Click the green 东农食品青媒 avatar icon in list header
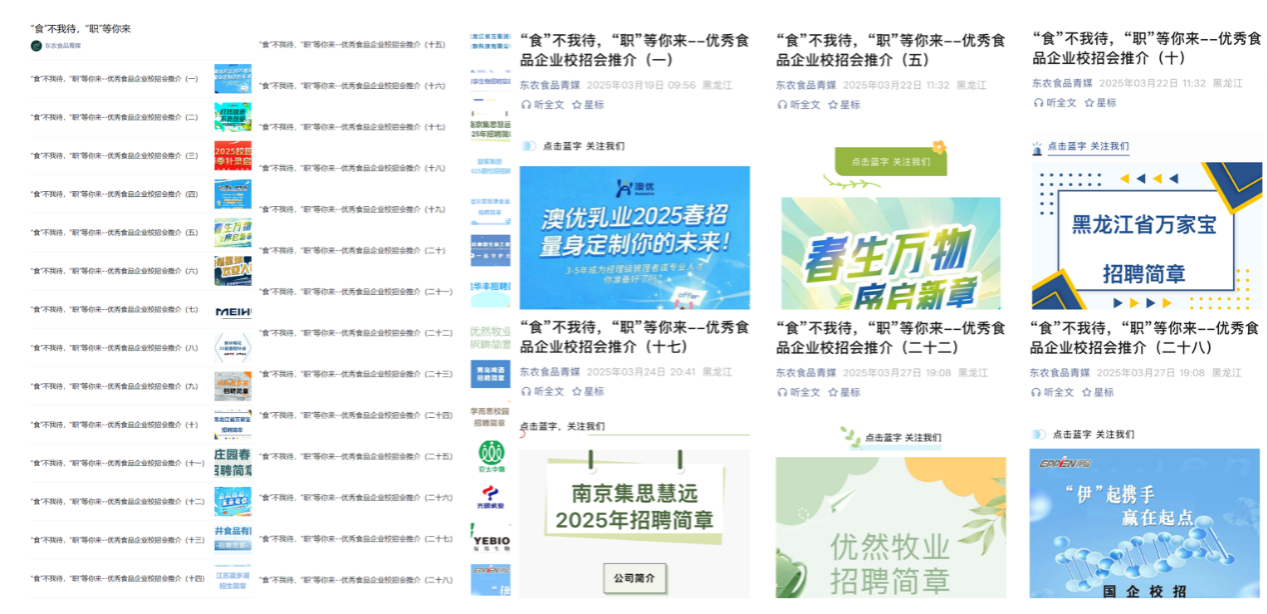 (36, 46)
